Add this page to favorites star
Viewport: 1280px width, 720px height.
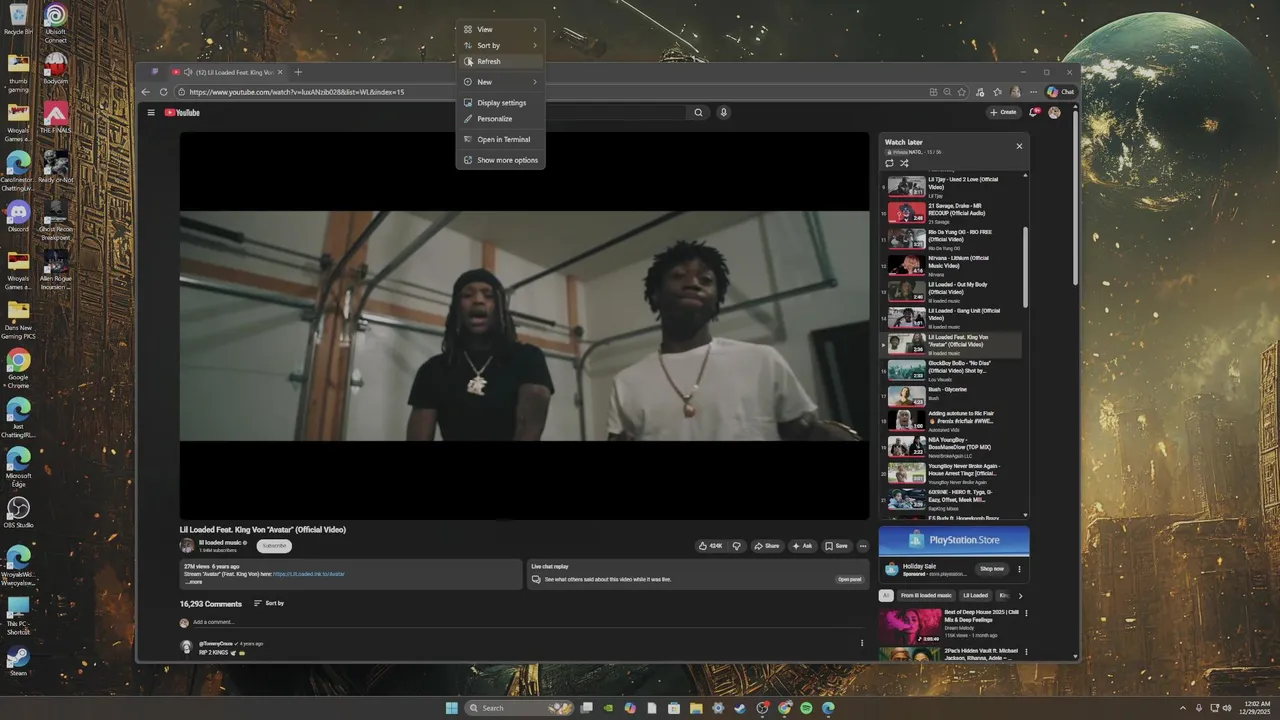962,92
